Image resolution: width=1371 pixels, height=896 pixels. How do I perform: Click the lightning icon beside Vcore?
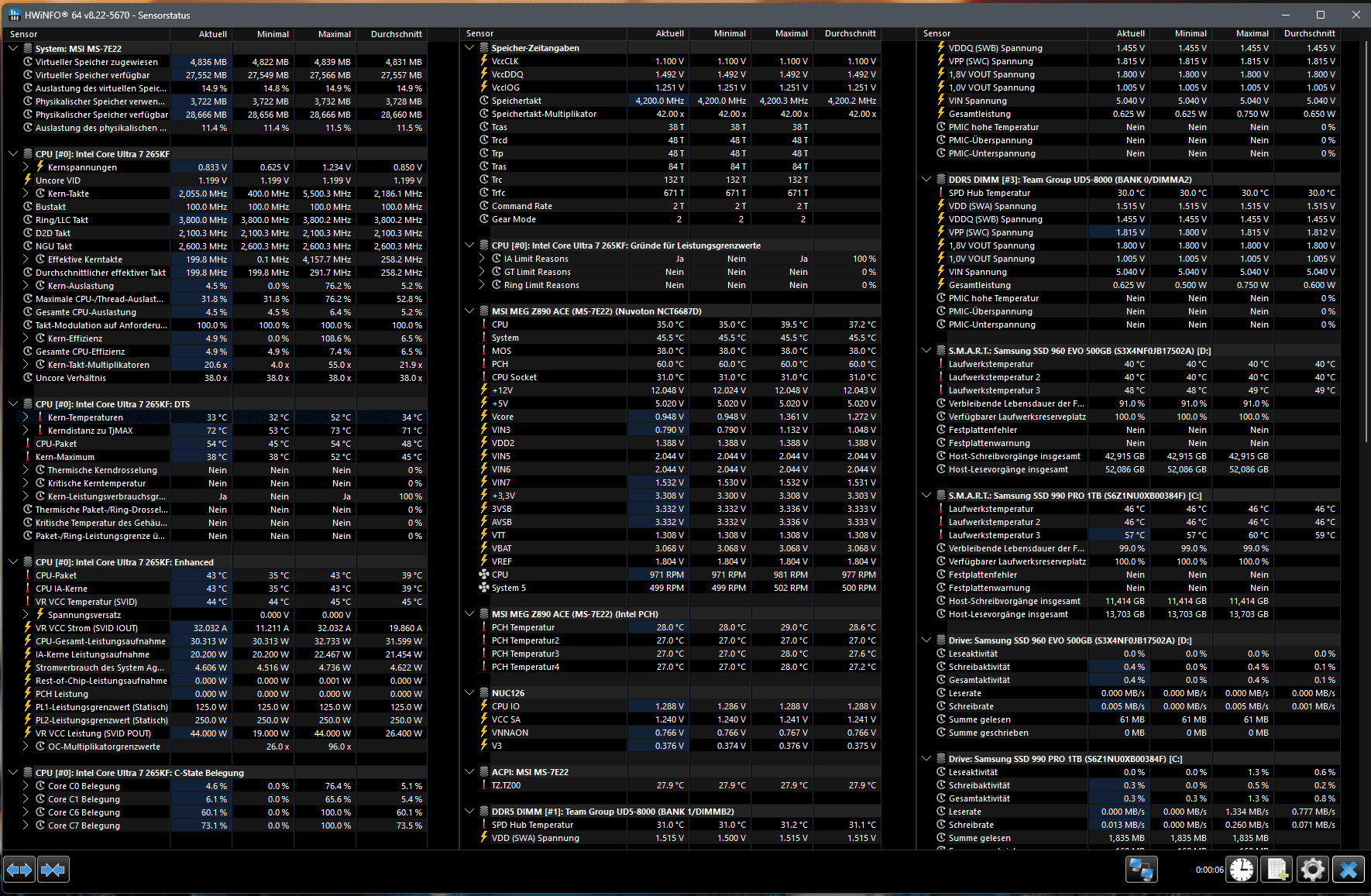484,417
